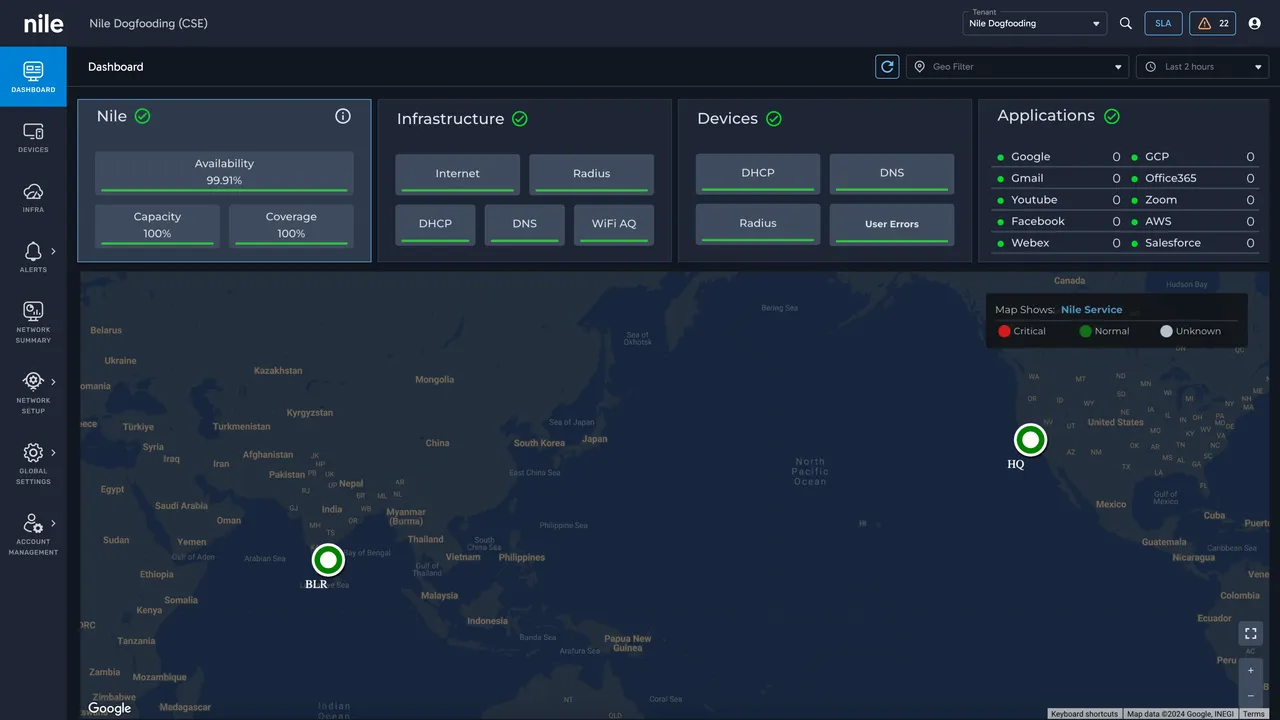1280x720 pixels.
Task: Open the Tenant dropdown
Action: tap(1034, 23)
